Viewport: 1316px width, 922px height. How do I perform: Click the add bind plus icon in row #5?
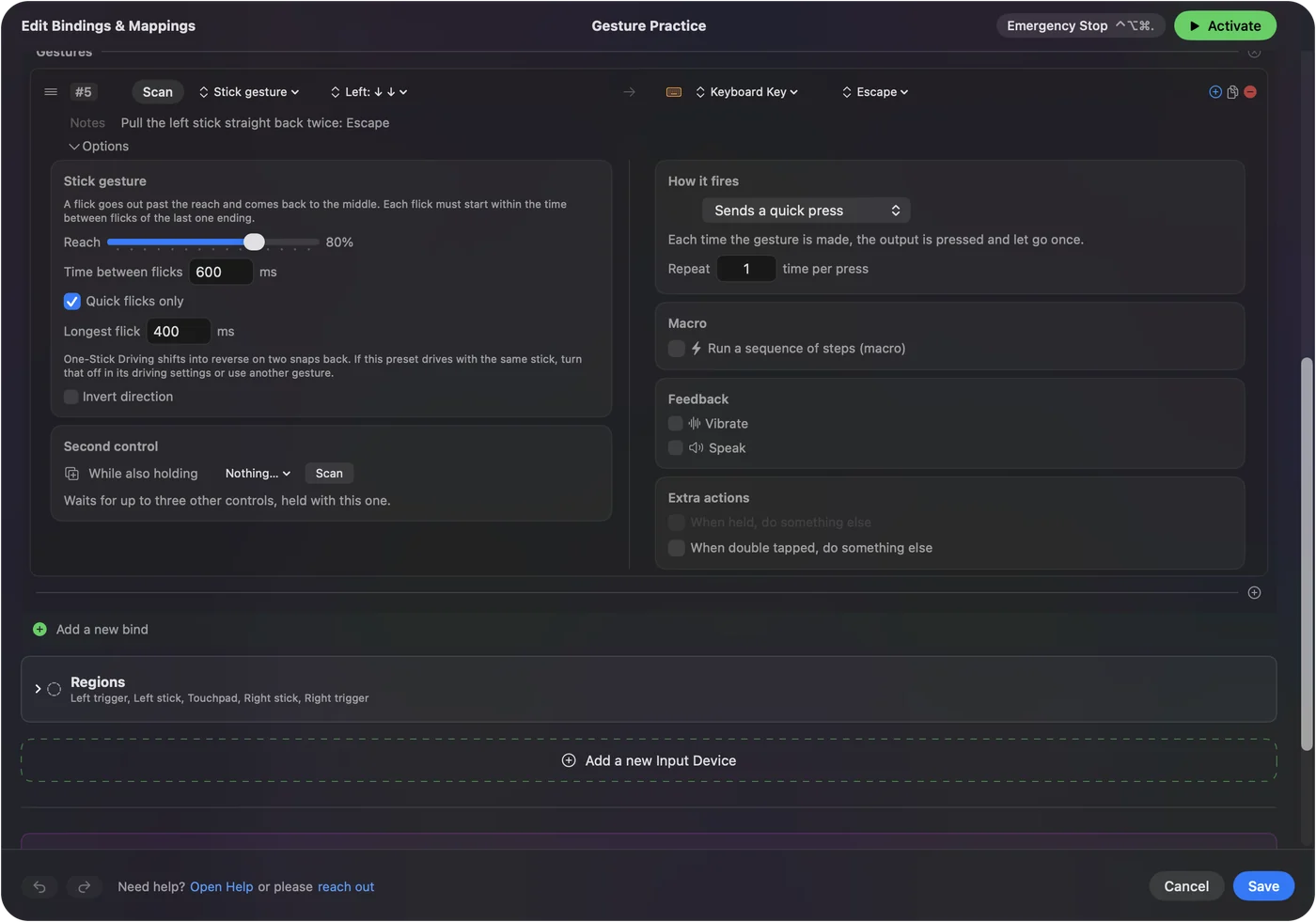tap(1215, 92)
